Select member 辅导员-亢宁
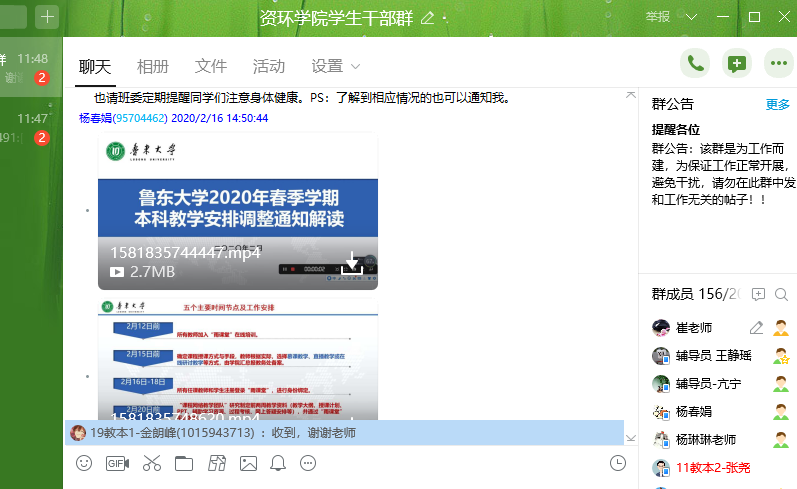 [708, 384]
